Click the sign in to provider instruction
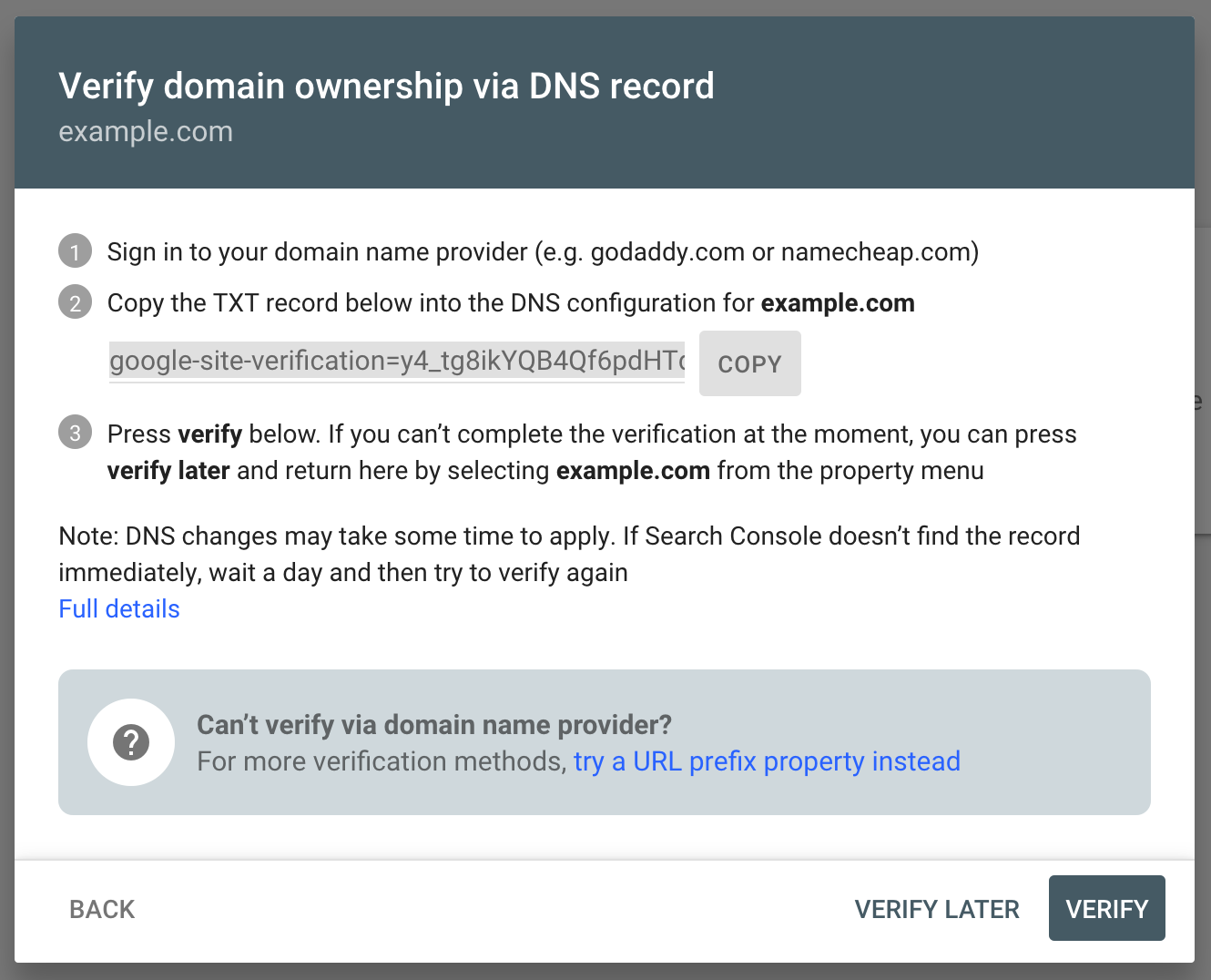The width and height of the screenshot is (1211, 980). 543,251
